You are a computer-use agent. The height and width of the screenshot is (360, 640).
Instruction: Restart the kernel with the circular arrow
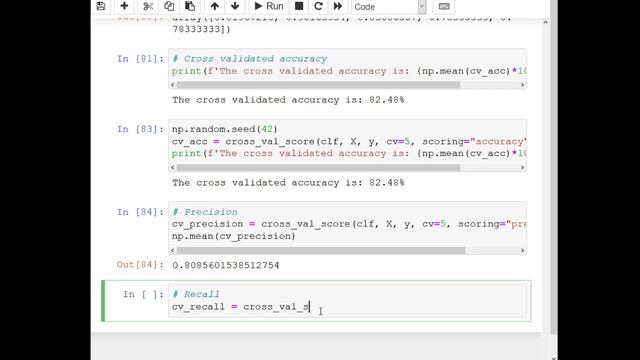point(318,6)
